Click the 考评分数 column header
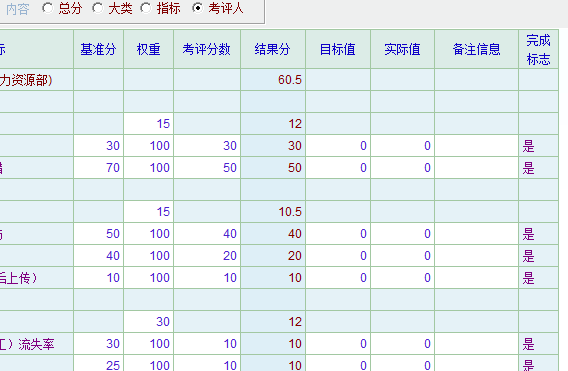The width and height of the screenshot is (568, 371). tap(207, 49)
